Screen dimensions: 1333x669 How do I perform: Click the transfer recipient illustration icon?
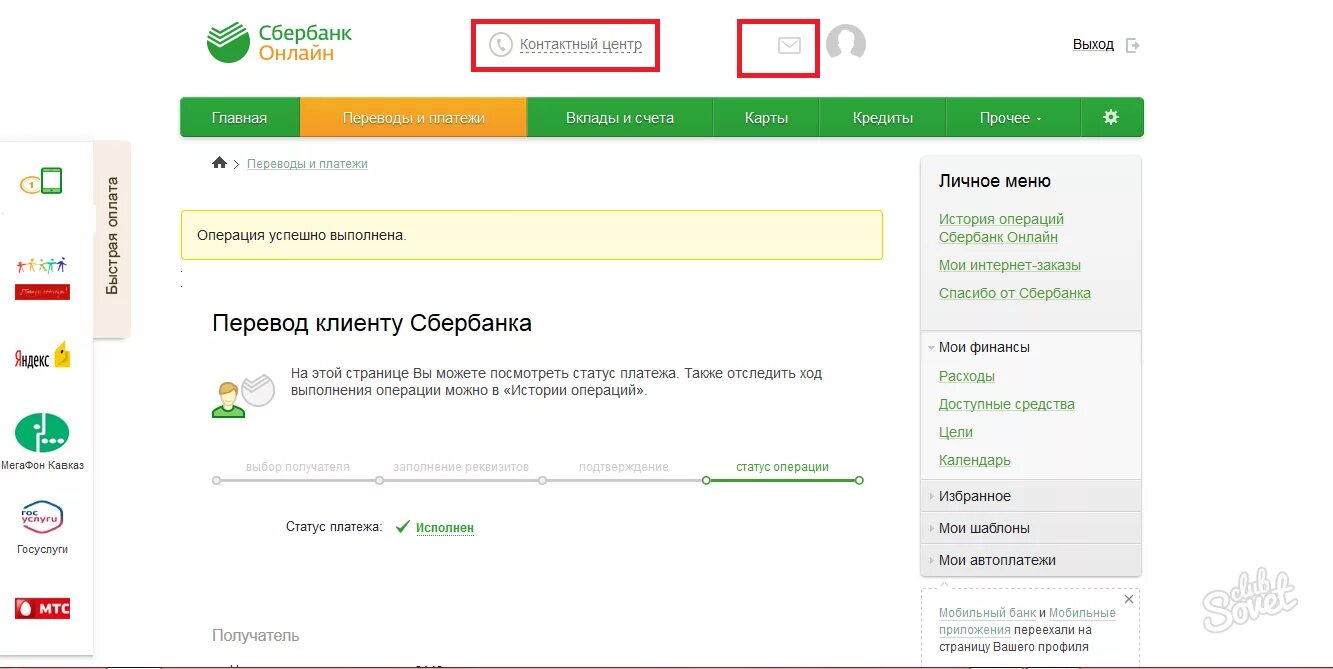pos(243,394)
